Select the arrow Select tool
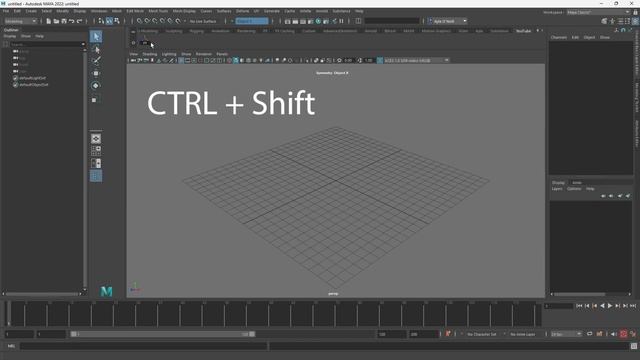This screenshot has width=640, height=360. click(96, 36)
